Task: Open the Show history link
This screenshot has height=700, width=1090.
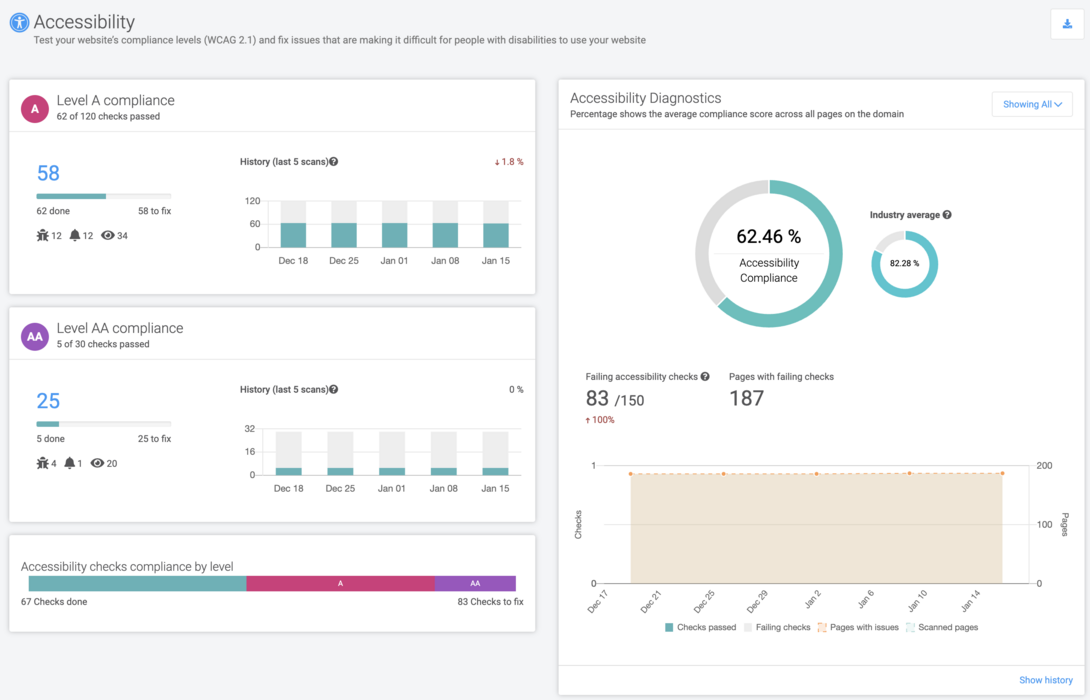Action: (1046, 679)
